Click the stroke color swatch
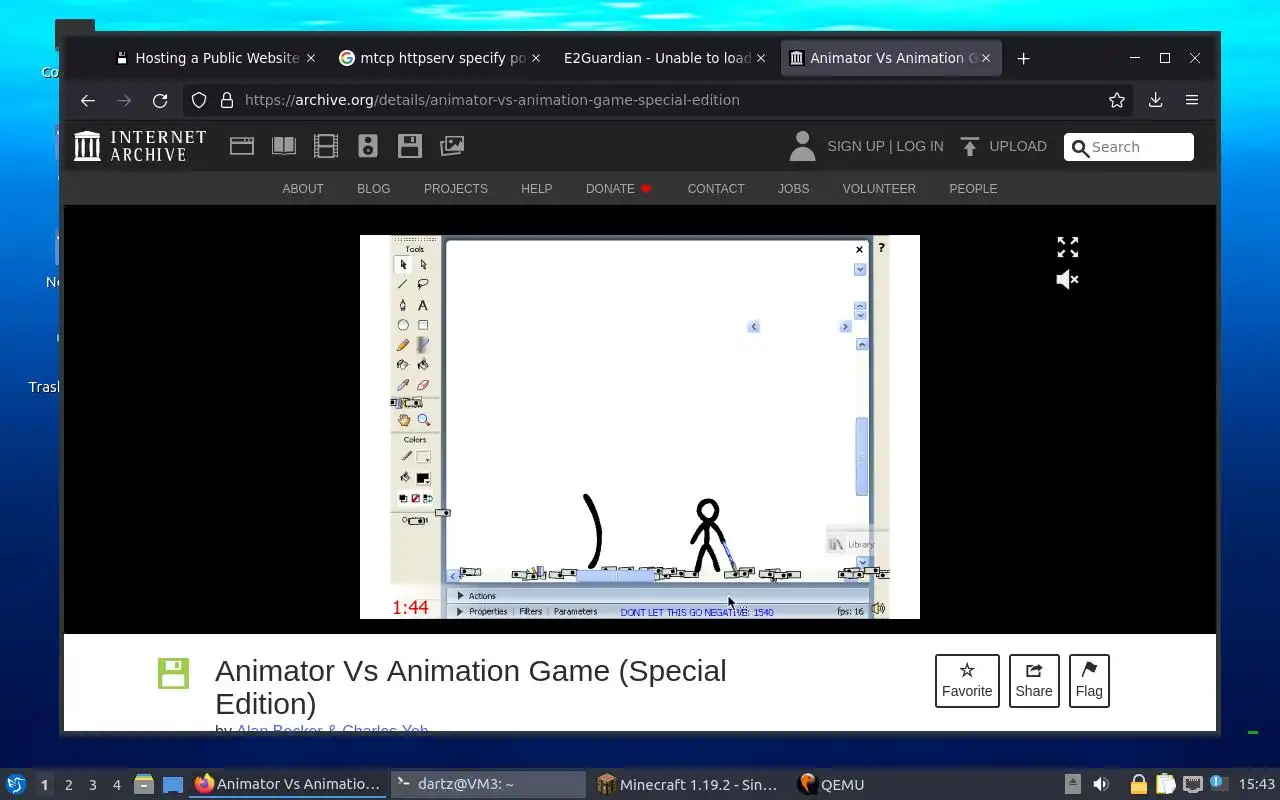 (423, 457)
